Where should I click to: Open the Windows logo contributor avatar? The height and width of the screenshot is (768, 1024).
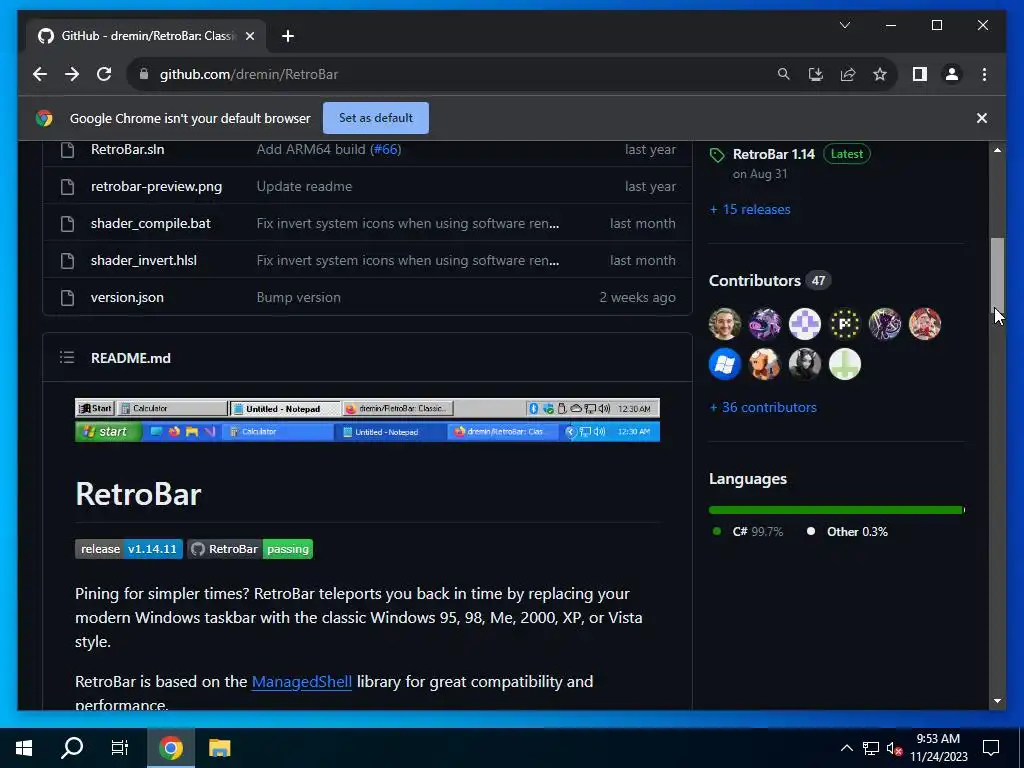725,364
